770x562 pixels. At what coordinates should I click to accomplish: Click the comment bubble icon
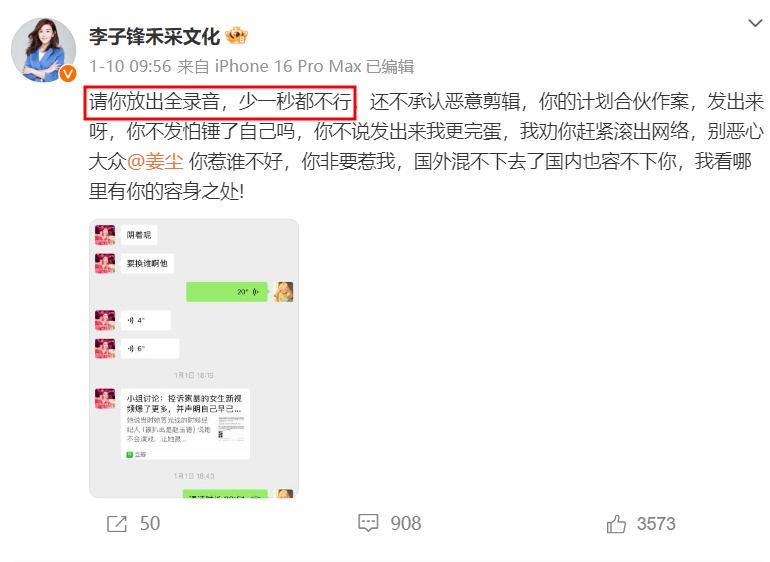click(x=368, y=524)
